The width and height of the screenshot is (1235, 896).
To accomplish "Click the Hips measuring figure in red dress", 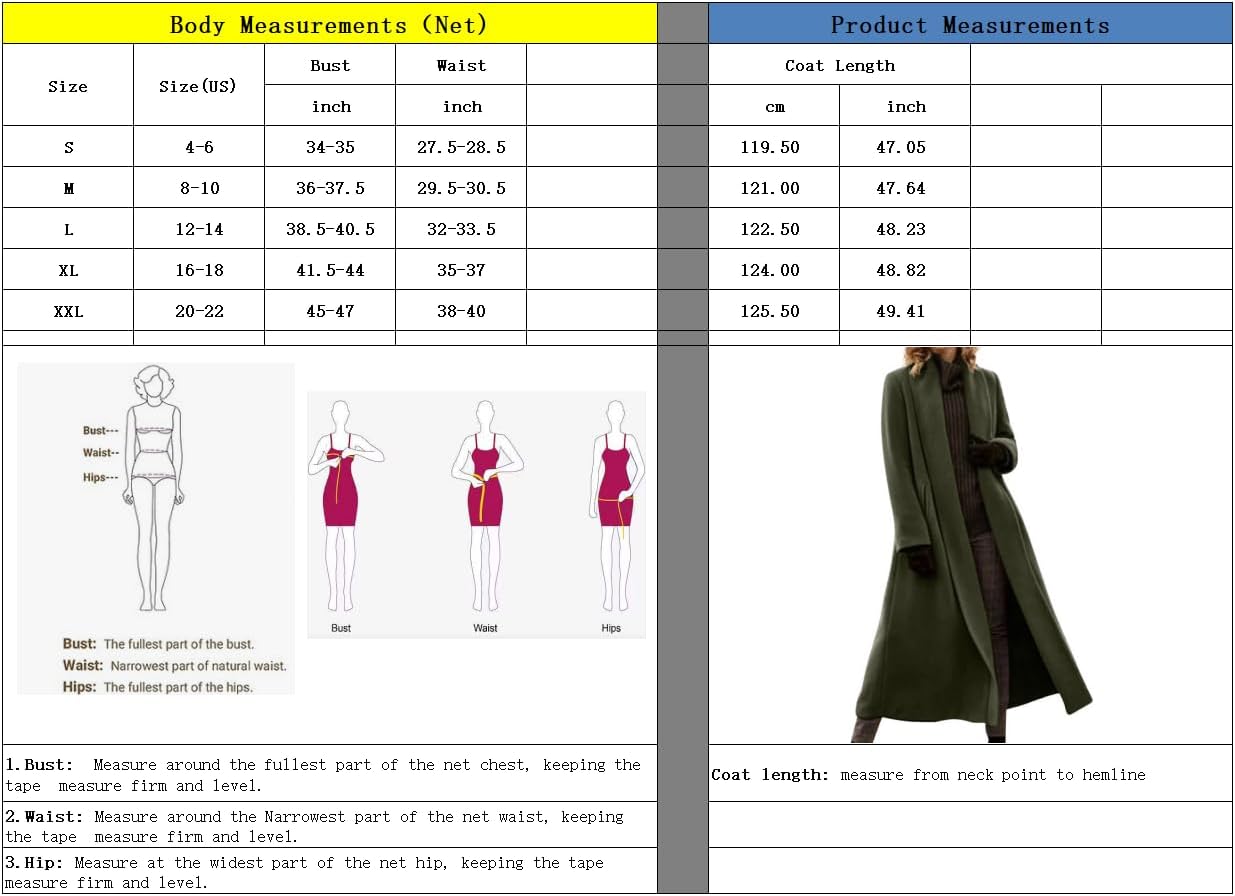I will coord(612,510).
